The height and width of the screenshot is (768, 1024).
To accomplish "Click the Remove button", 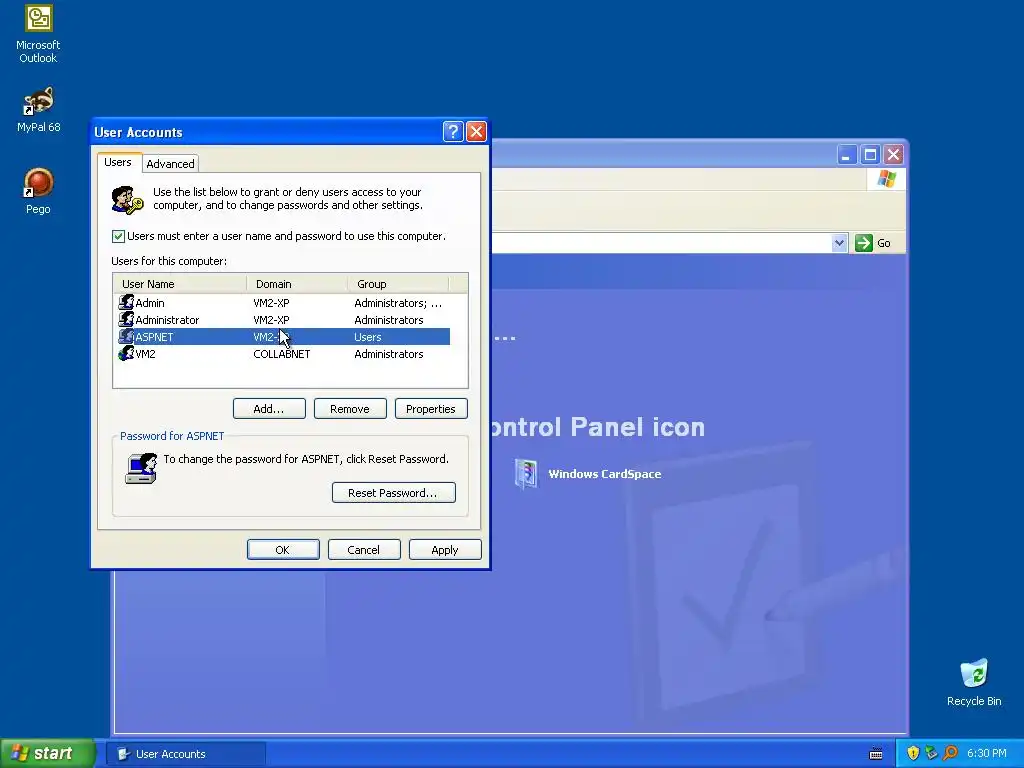I will (350, 409).
